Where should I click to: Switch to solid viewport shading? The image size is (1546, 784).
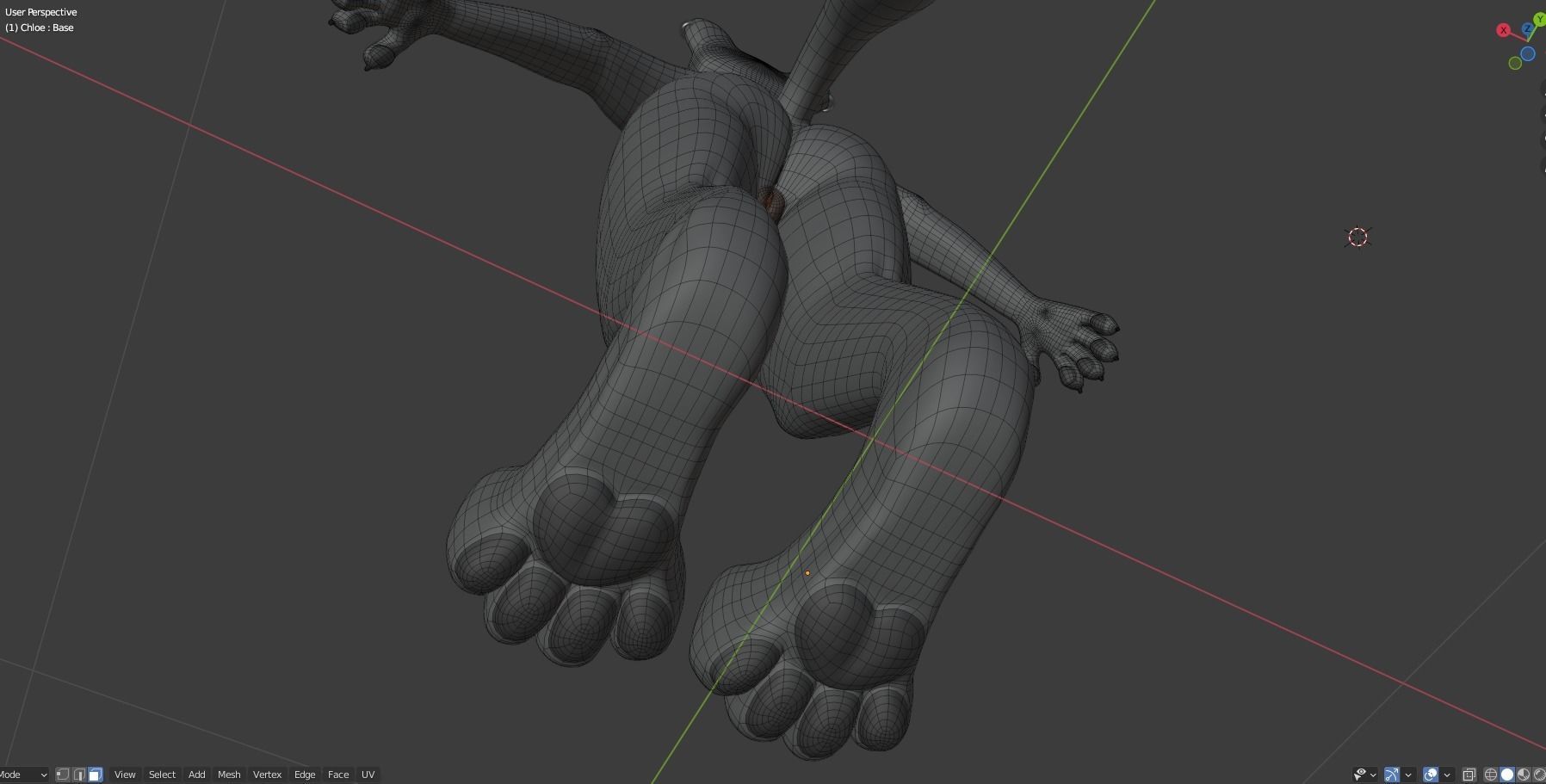1507,775
